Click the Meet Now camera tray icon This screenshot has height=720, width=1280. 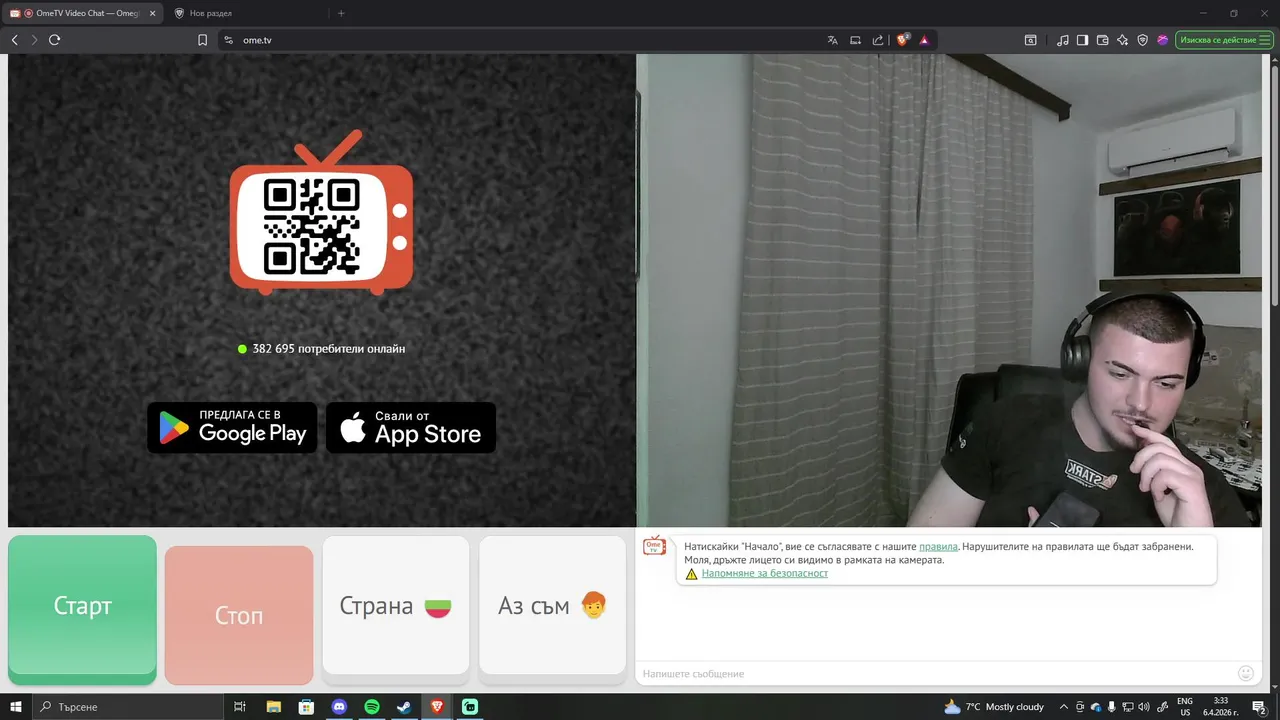tap(1081, 707)
